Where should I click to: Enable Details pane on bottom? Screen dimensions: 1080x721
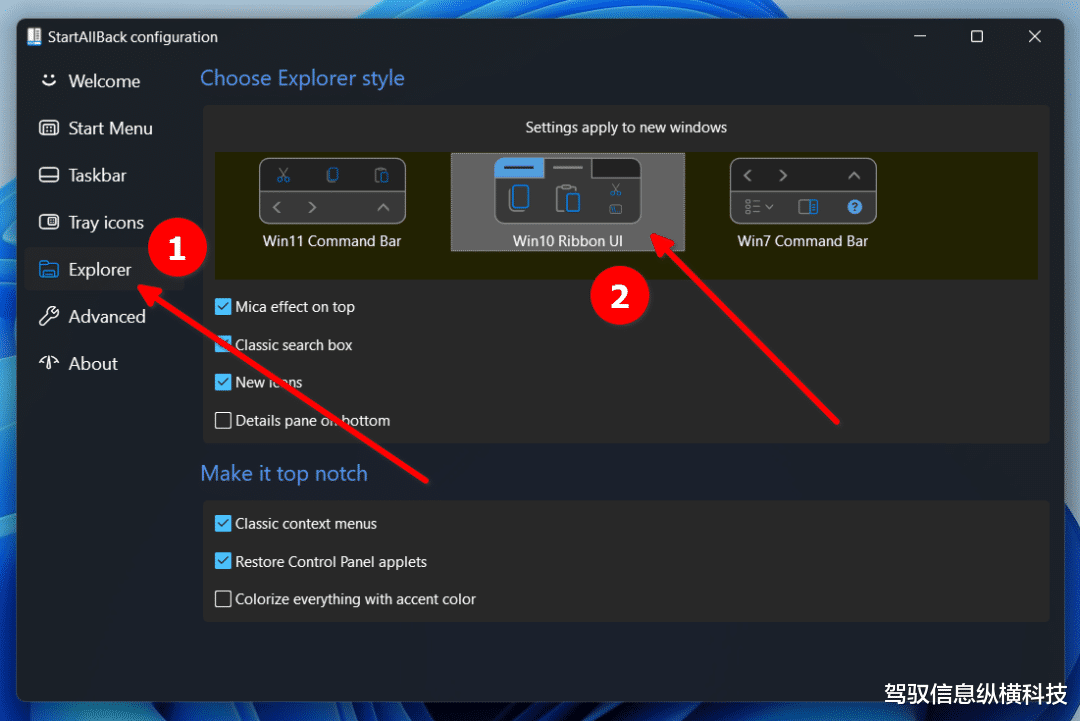[222, 420]
